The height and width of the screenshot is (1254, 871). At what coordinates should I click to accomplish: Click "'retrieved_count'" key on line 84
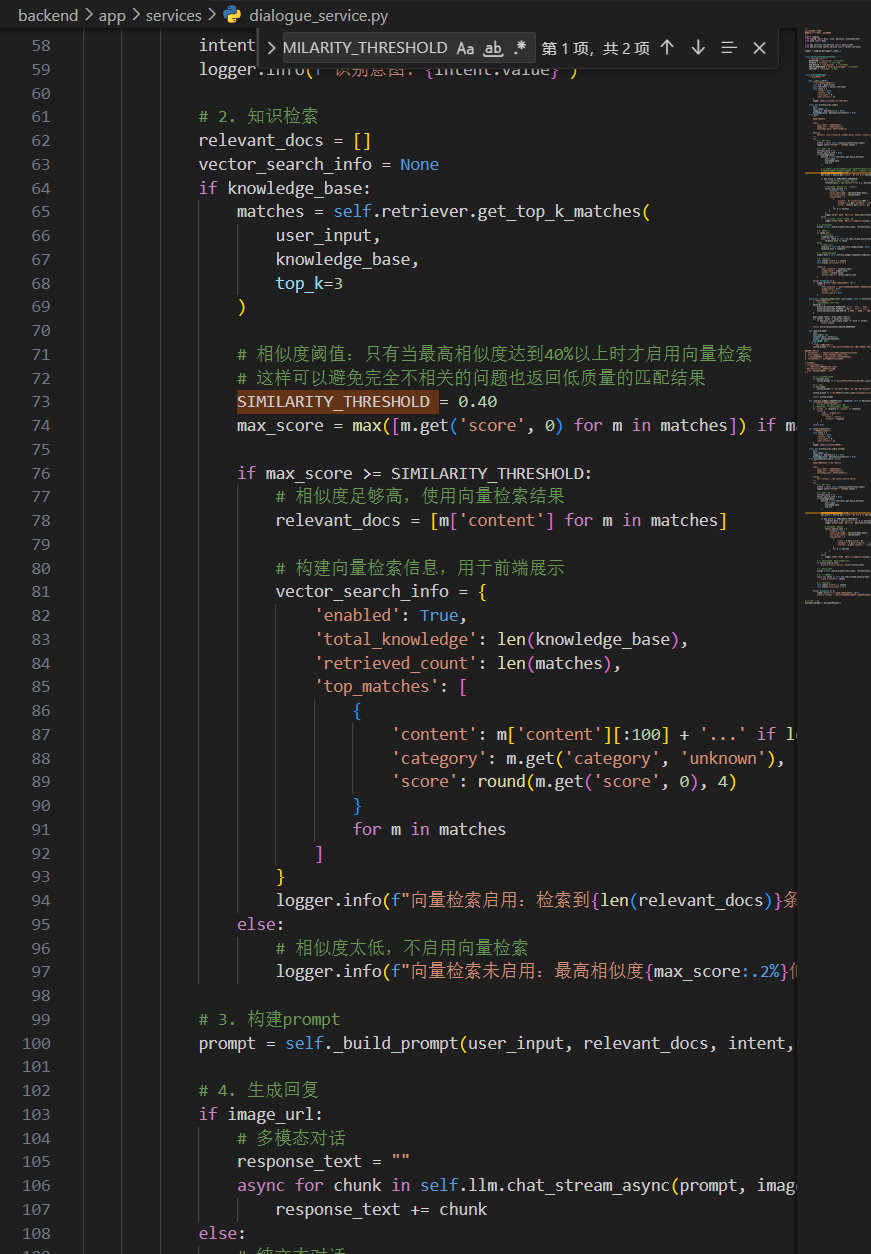(395, 663)
